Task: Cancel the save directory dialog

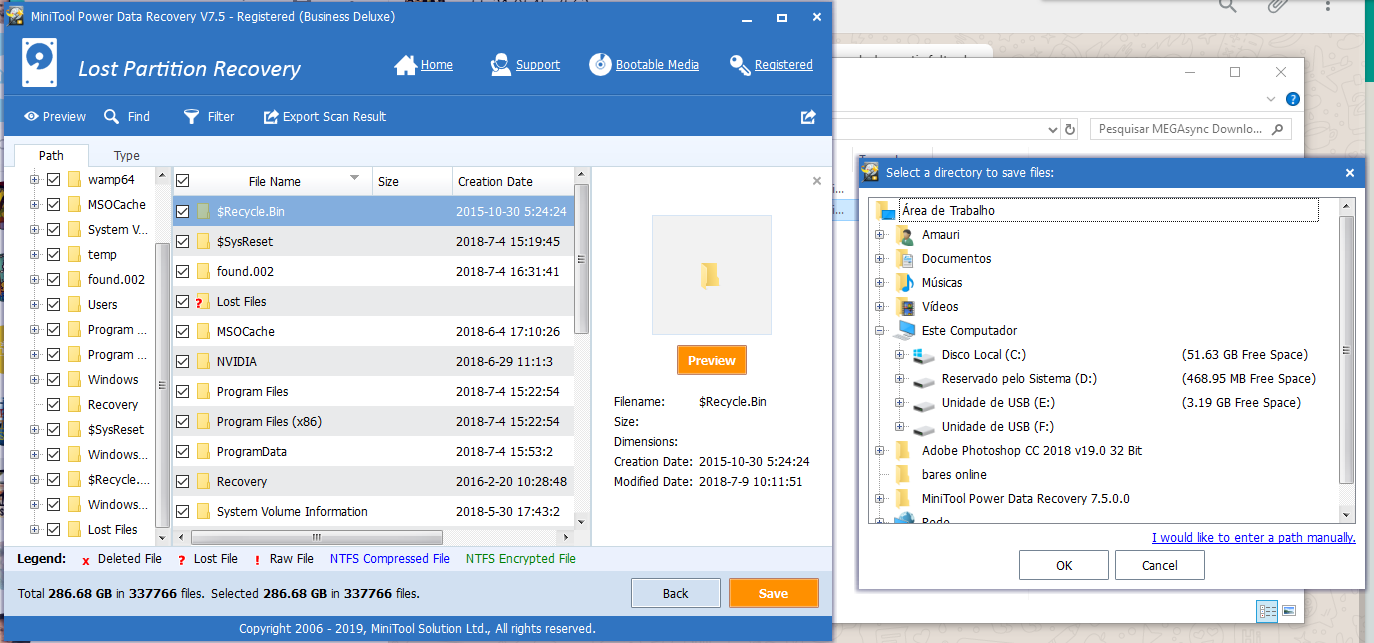Action: pyautogui.click(x=1160, y=565)
